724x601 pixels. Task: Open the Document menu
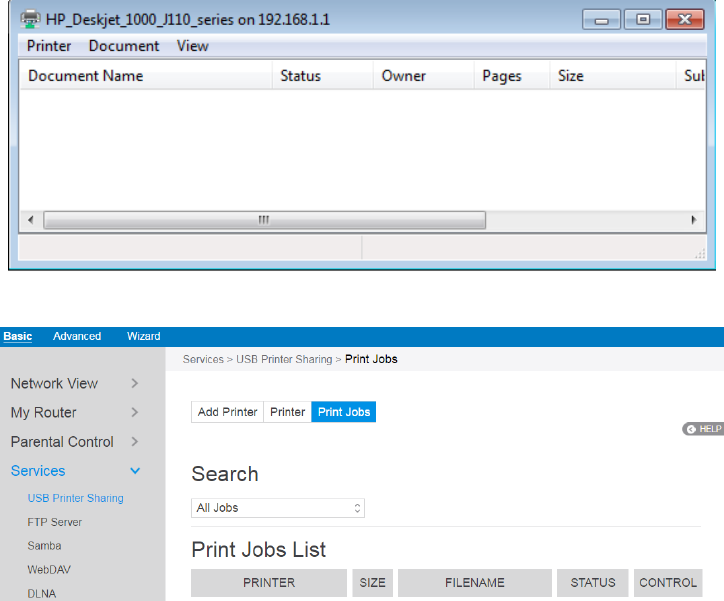[x=124, y=46]
